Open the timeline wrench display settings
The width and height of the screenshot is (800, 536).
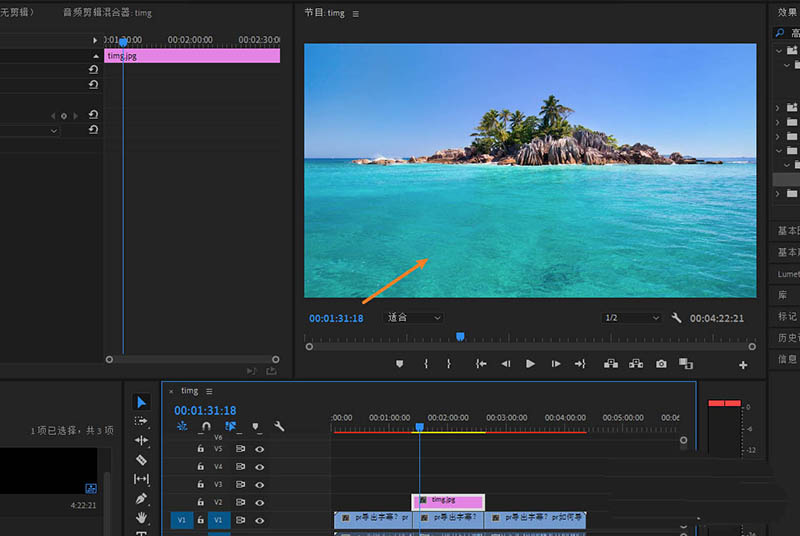[x=279, y=426]
